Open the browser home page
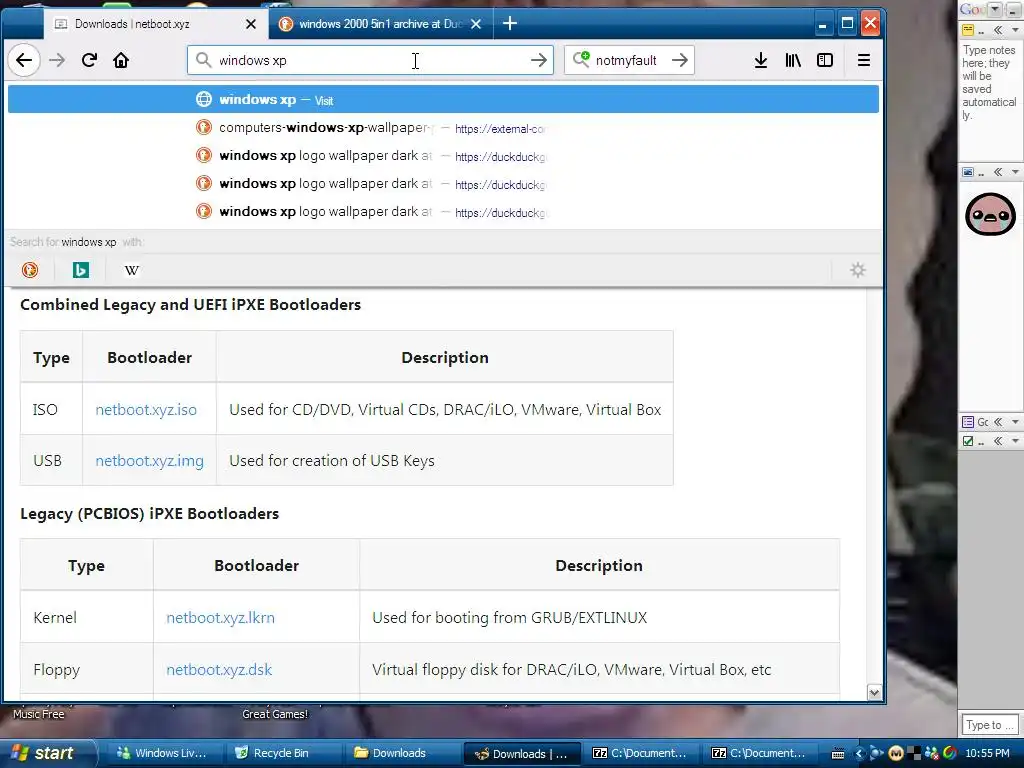This screenshot has width=1024, height=768. click(x=121, y=61)
